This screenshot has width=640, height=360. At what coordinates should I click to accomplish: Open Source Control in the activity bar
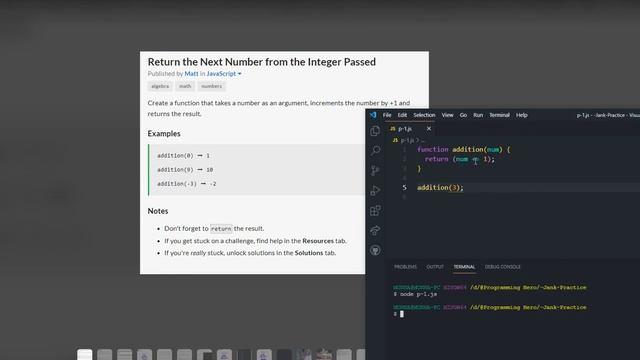pos(375,171)
